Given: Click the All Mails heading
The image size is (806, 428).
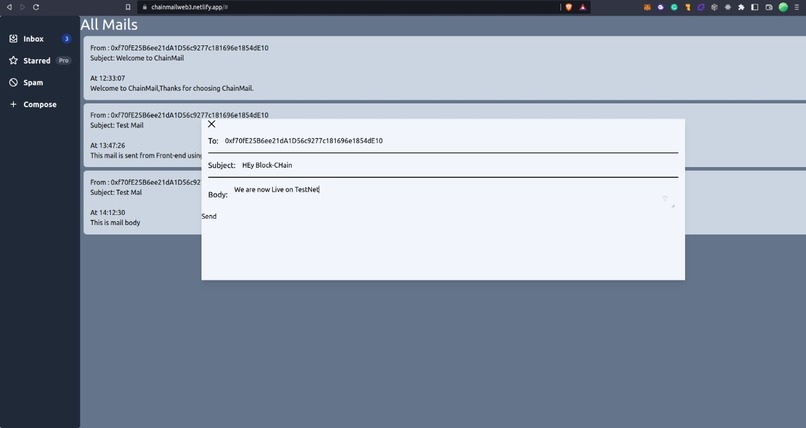Looking at the screenshot, I should click(x=109, y=25).
